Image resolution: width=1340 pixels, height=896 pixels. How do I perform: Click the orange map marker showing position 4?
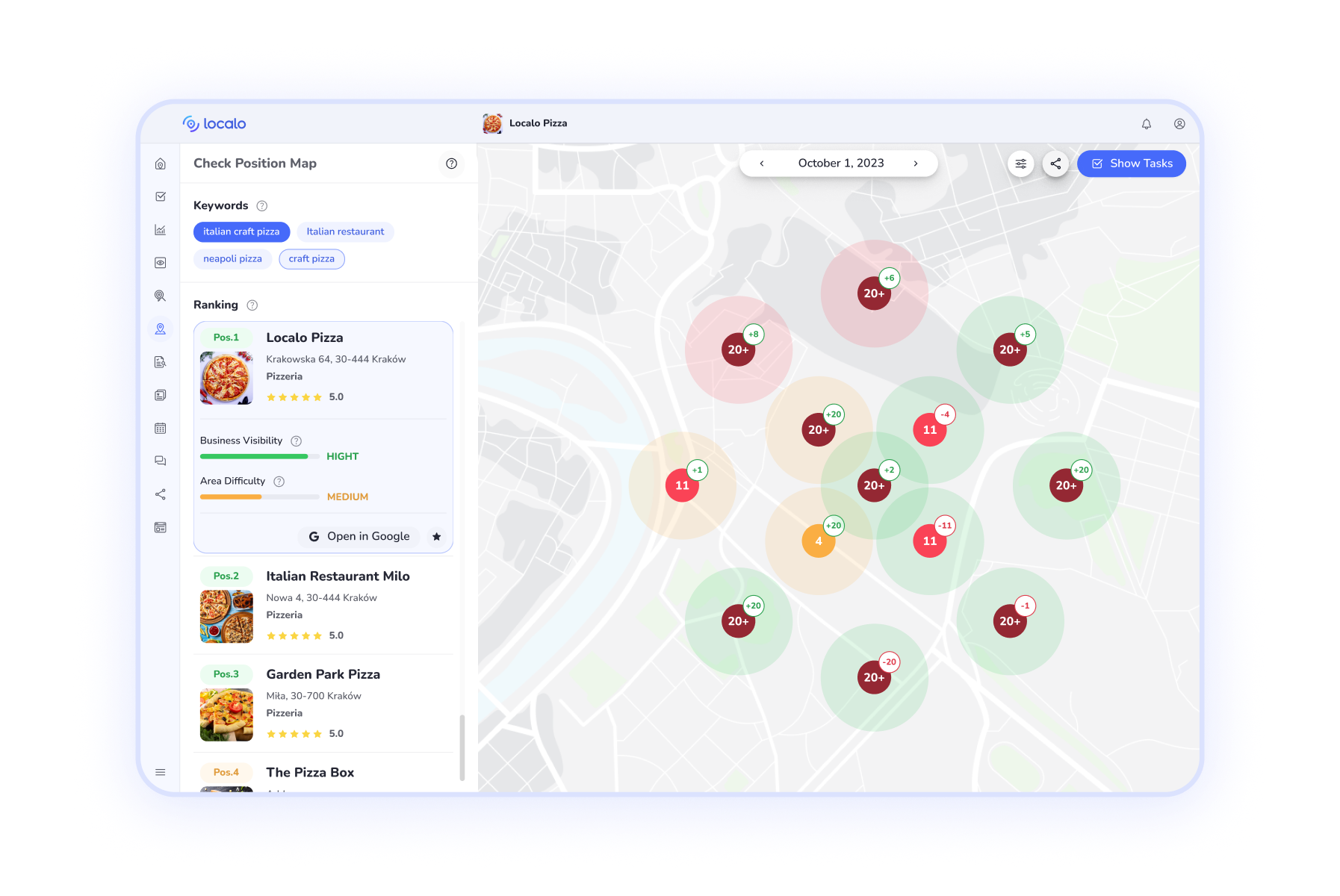[x=818, y=541]
